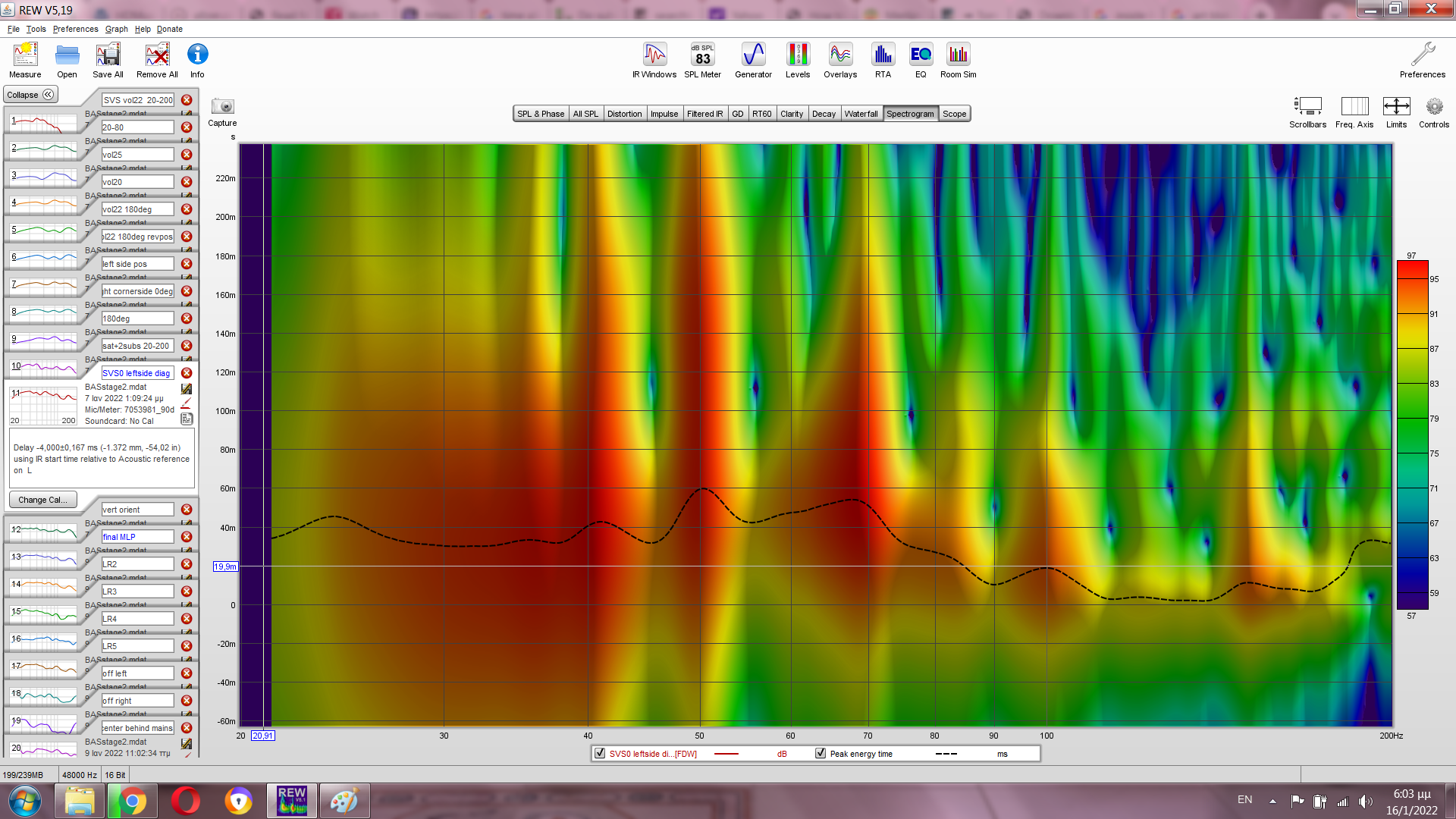This screenshot has width=1456, height=819.
Task: Click the Capture camera icon
Action: pyautogui.click(x=222, y=107)
